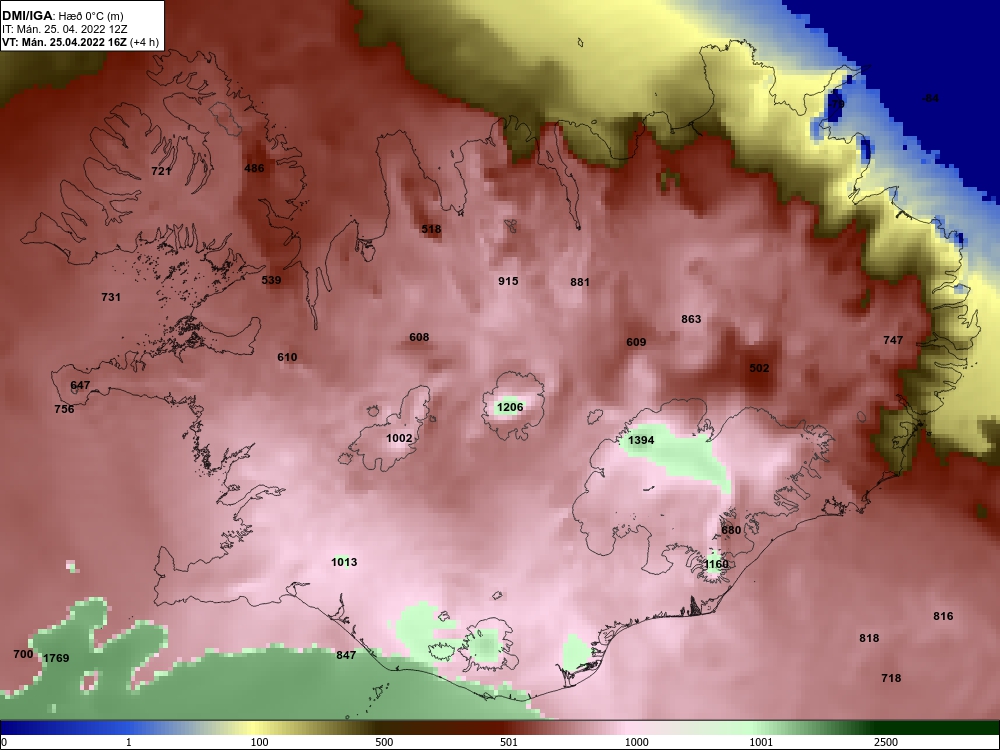This screenshot has height=750, width=1000.
Task: Select the 1769 height value
Action: click(x=56, y=658)
